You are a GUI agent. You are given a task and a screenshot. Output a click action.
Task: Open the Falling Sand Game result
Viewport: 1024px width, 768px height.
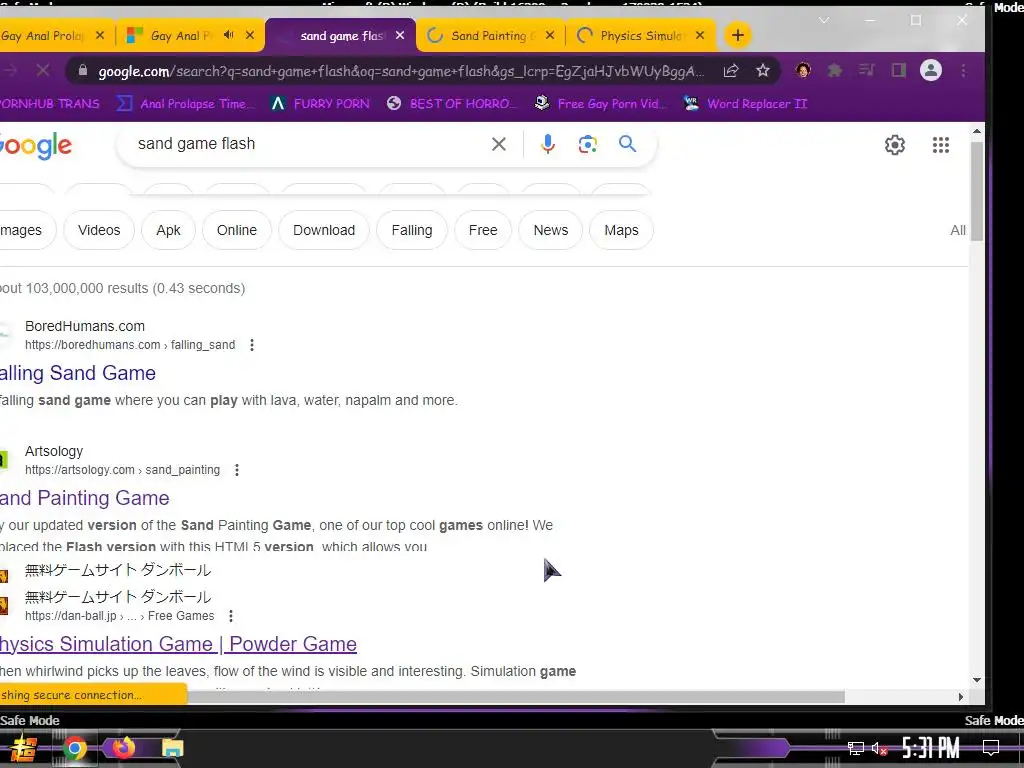click(78, 373)
